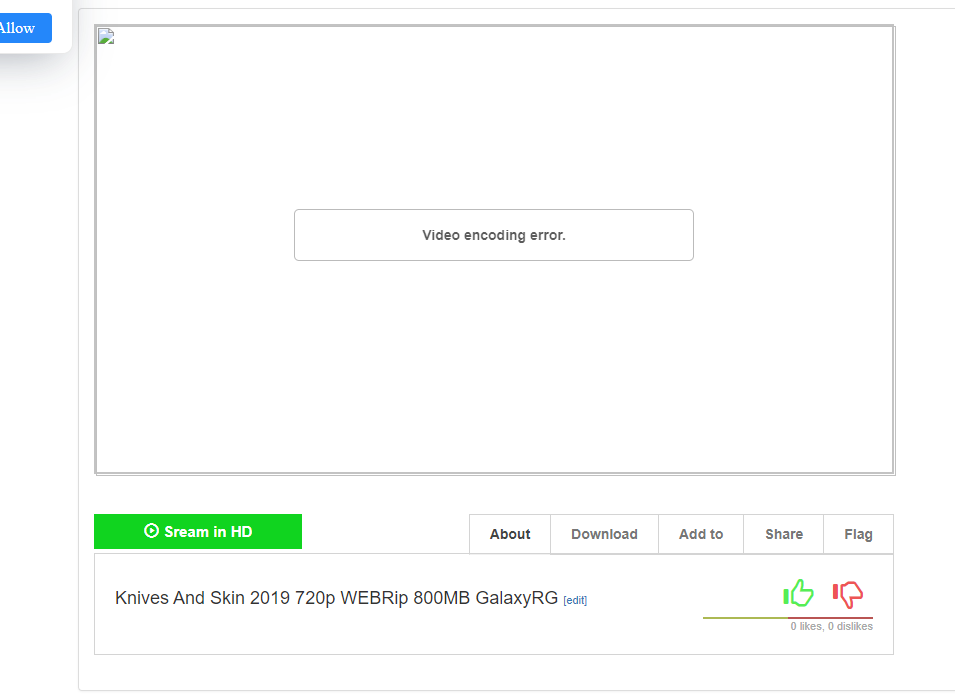Viewport: 955px width, 696px height.
Task: Click the play circle icon on Stream button
Action: click(151, 531)
